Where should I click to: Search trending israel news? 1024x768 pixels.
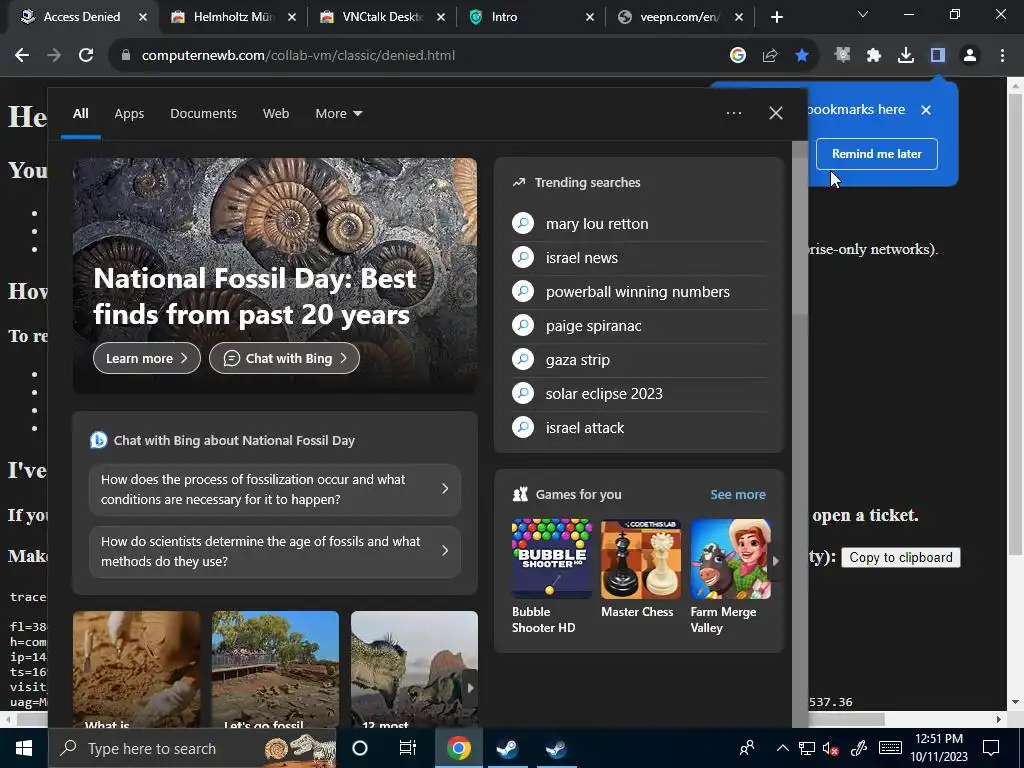click(x=639, y=258)
